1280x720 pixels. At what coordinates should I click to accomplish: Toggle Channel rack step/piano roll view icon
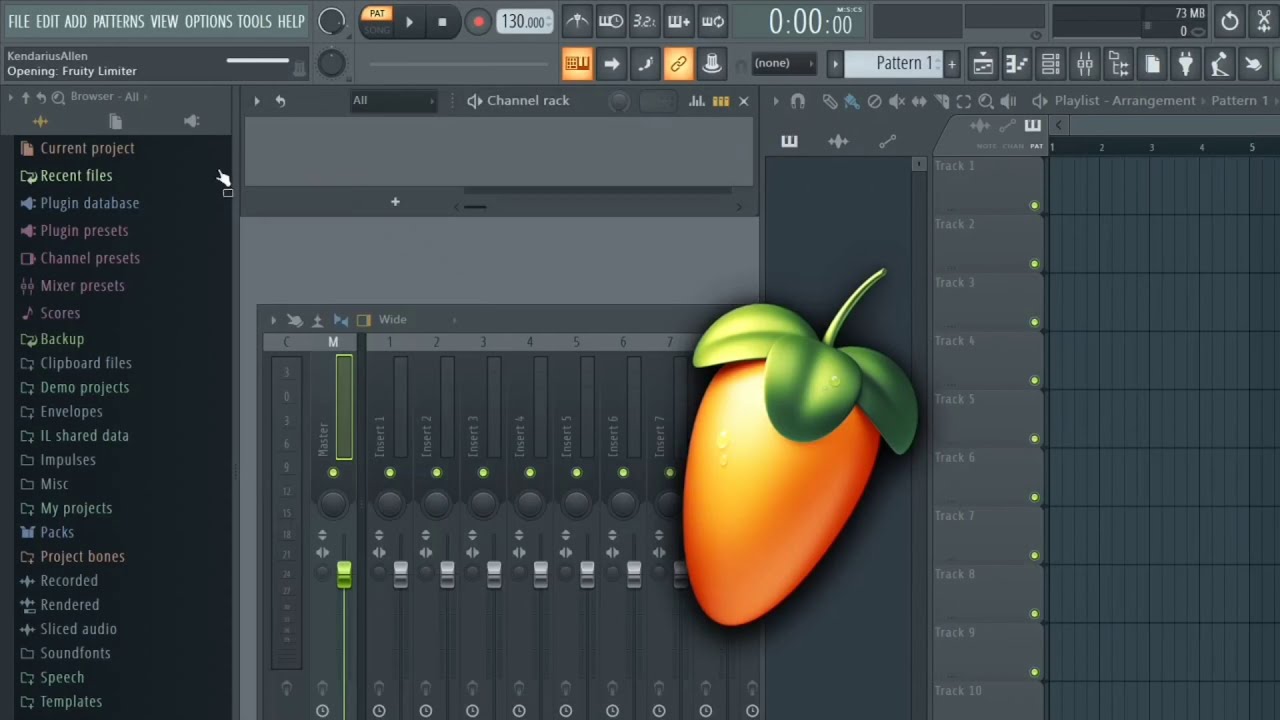tap(720, 101)
